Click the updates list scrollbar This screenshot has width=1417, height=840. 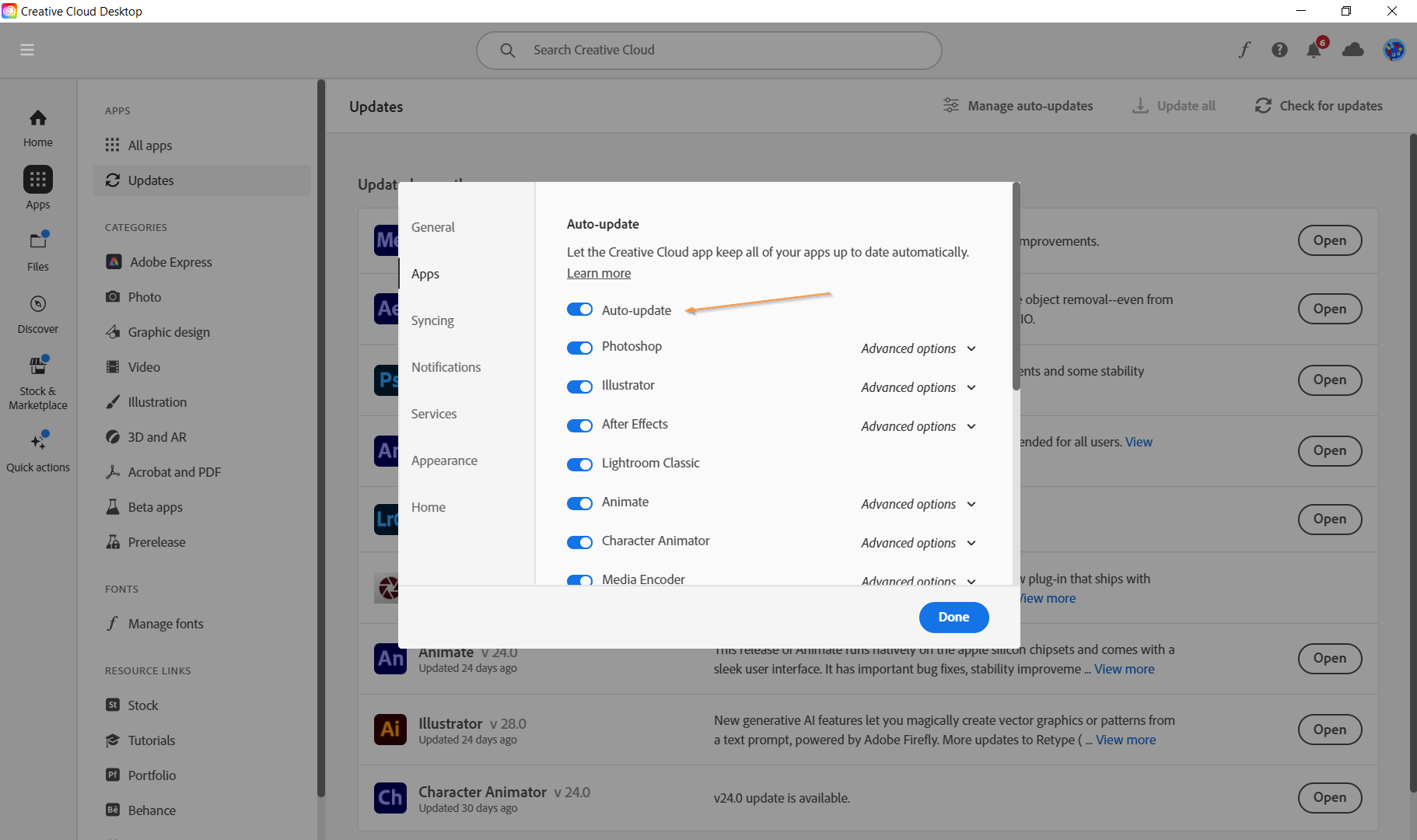coord(1413,463)
